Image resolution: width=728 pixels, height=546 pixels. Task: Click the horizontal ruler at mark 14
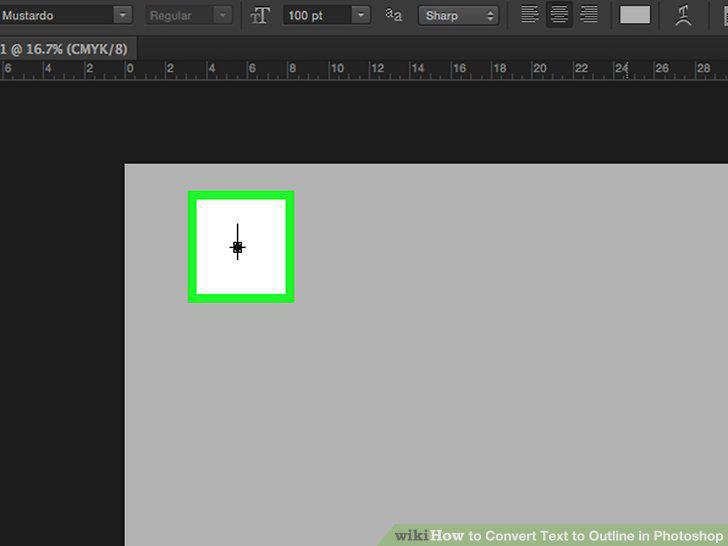click(417, 69)
